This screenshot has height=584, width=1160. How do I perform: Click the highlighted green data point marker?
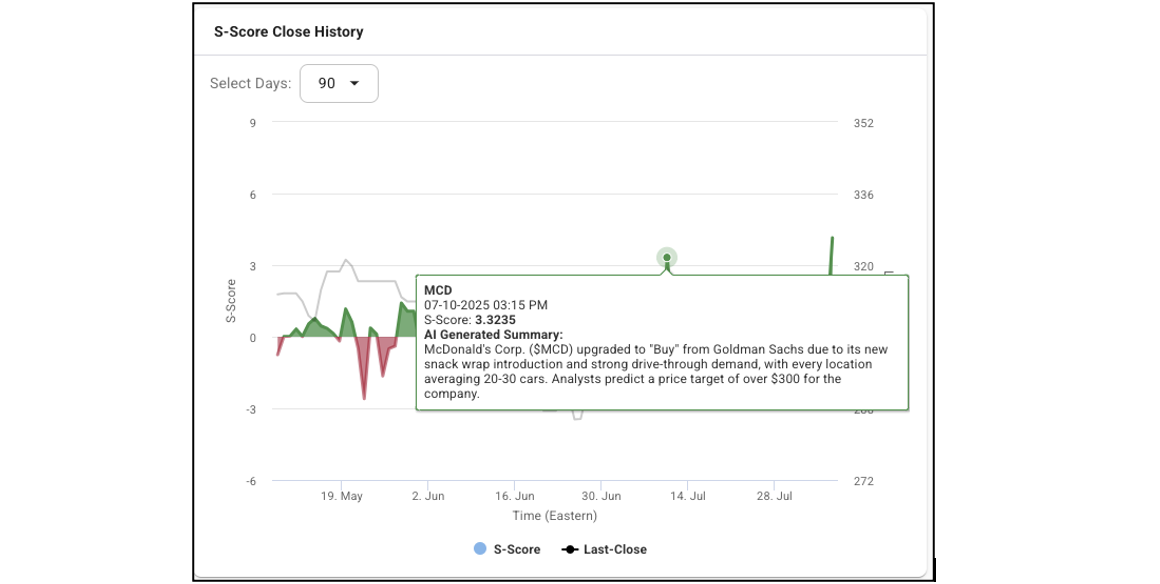point(667,258)
